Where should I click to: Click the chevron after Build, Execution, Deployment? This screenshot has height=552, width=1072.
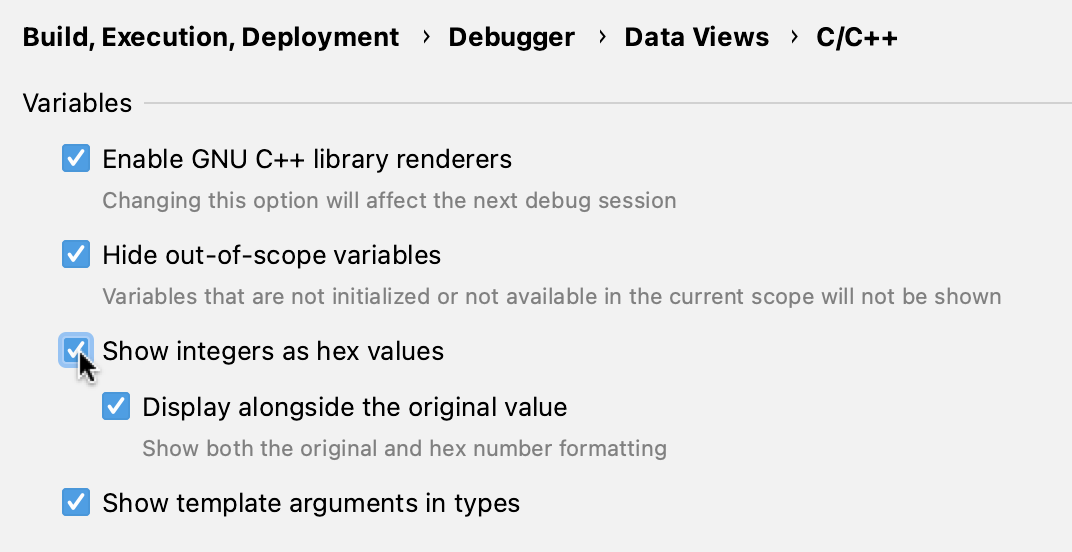click(426, 38)
